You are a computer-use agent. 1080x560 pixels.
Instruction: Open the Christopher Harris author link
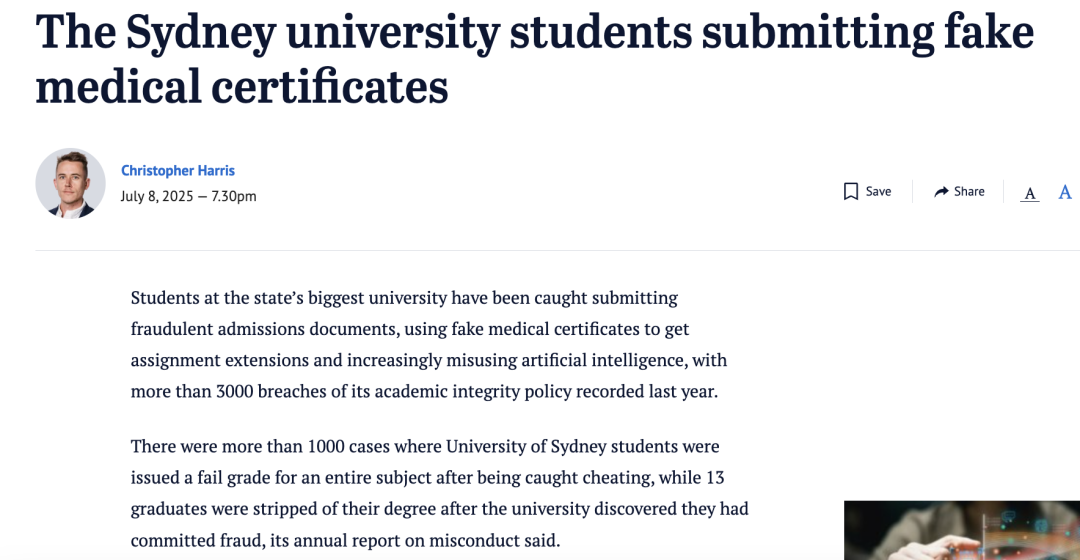[178, 170]
